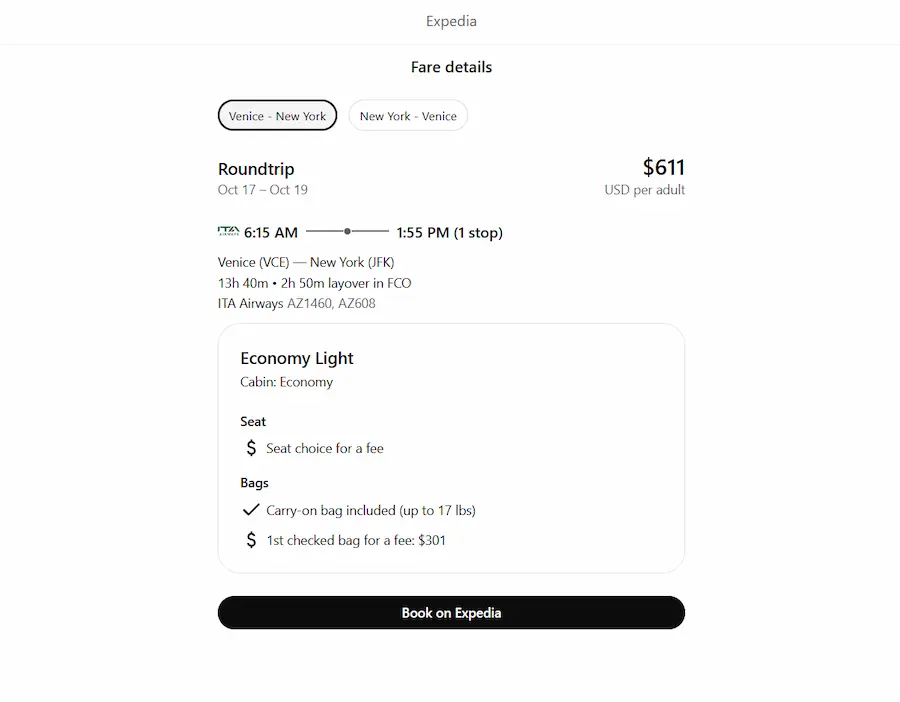Click the dollar icon beside 1st checked bag
900x702 pixels.
pos(251,540)
